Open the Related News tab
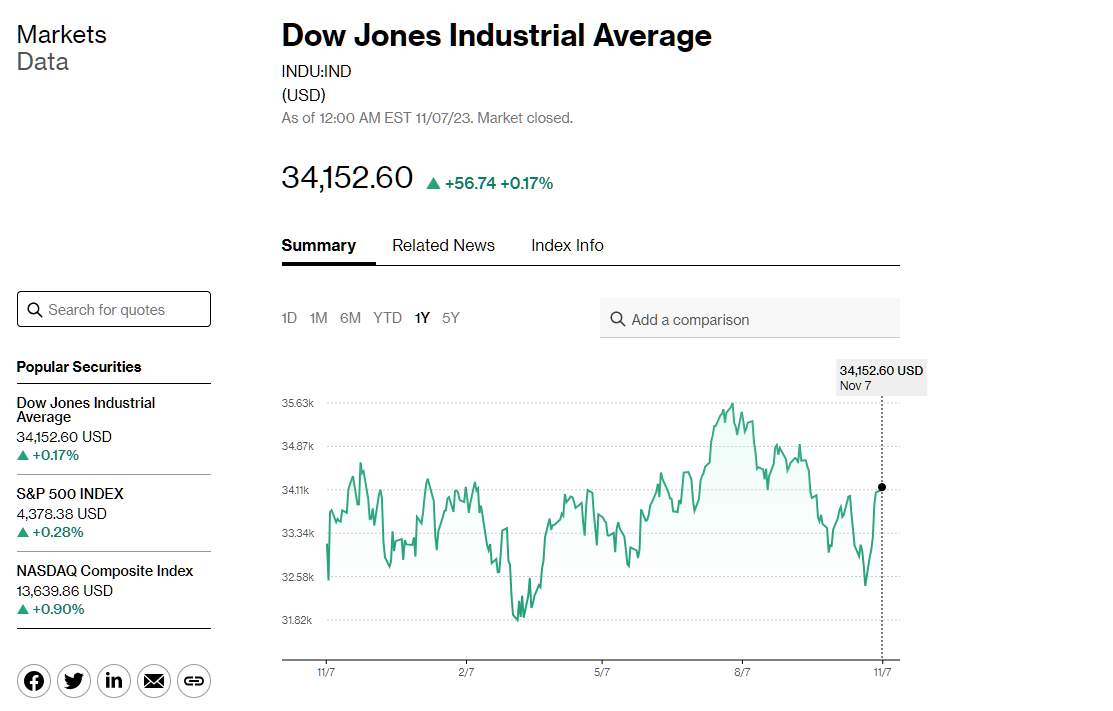This screenshot has width=1113, height=711. (444, 246)
